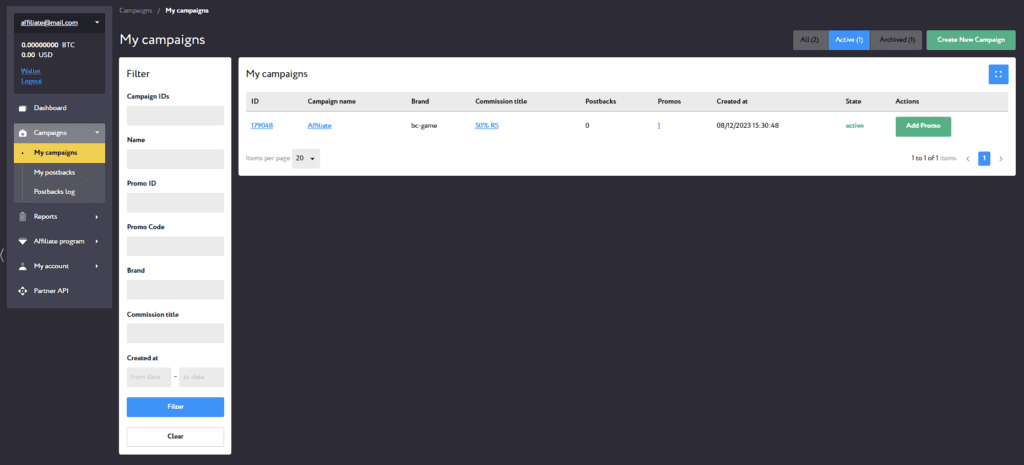Click the Campaign IDs filter field
The height and width of the screenshot is (465, 1024).
175,116
